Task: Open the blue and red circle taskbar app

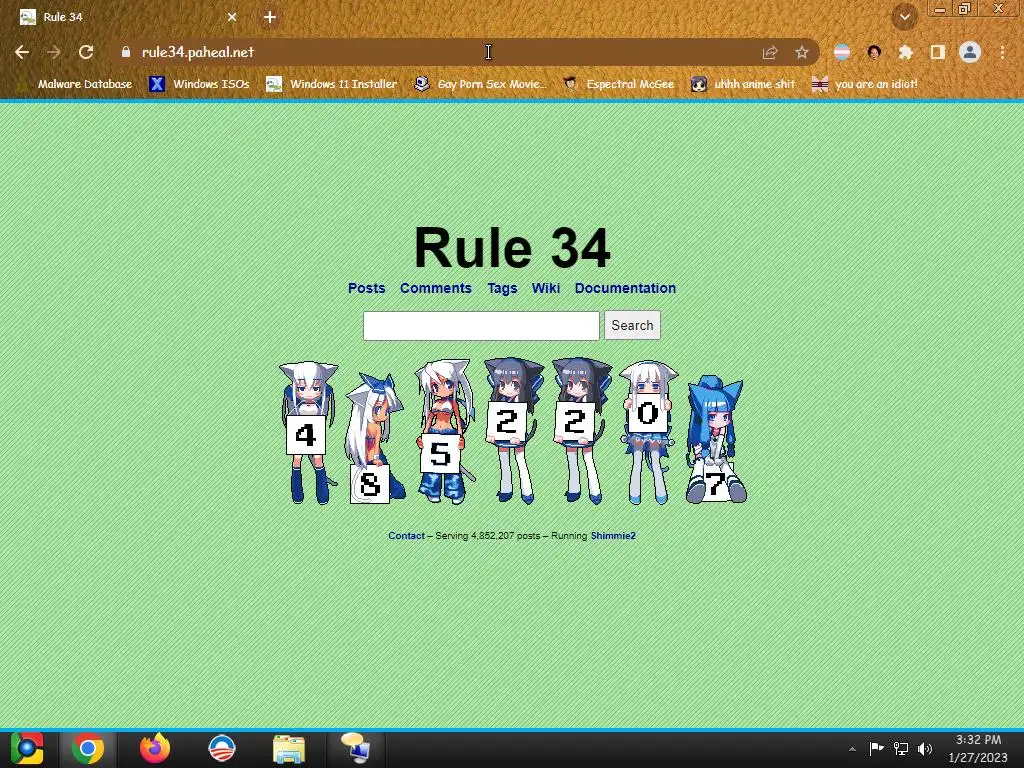Action: 221,748
